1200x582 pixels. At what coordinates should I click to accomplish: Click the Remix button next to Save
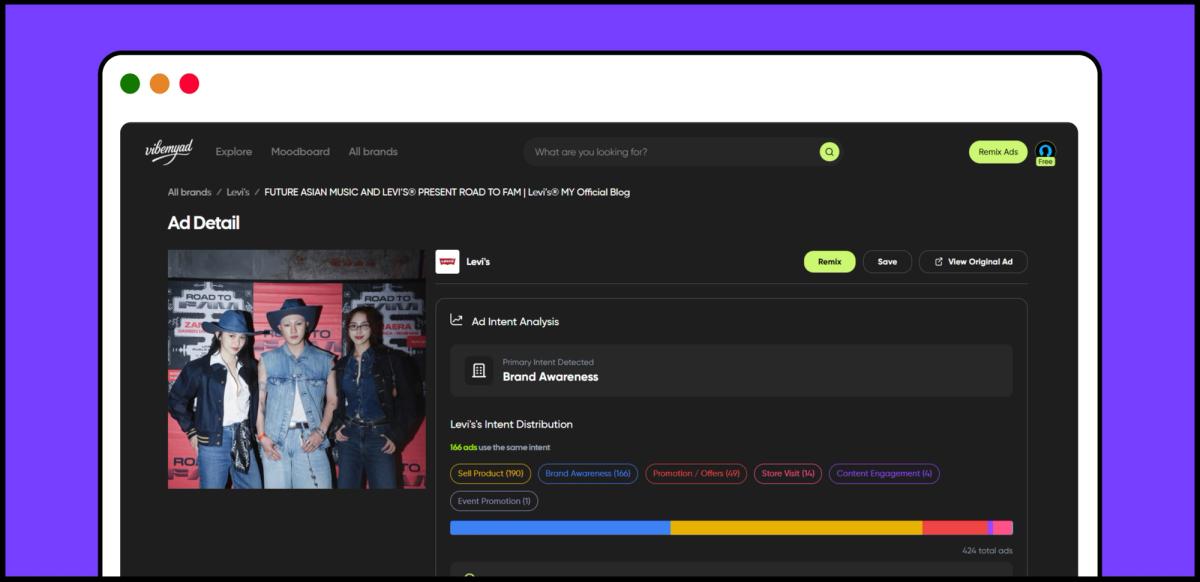[829, 261]
